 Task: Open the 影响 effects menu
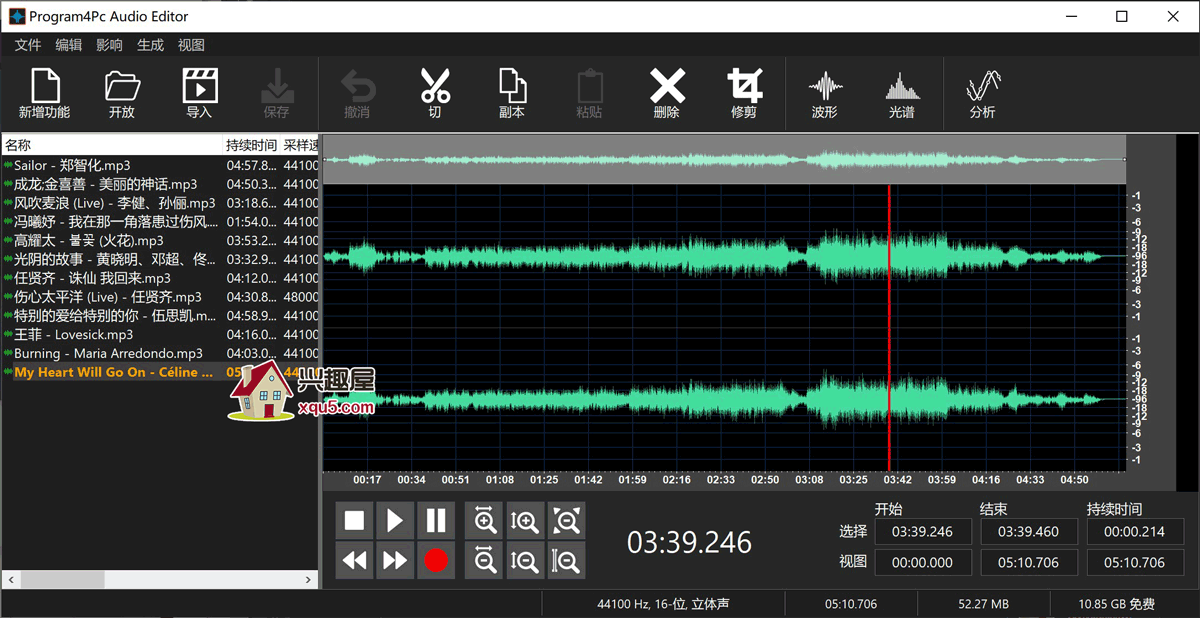tap(110, 45)
